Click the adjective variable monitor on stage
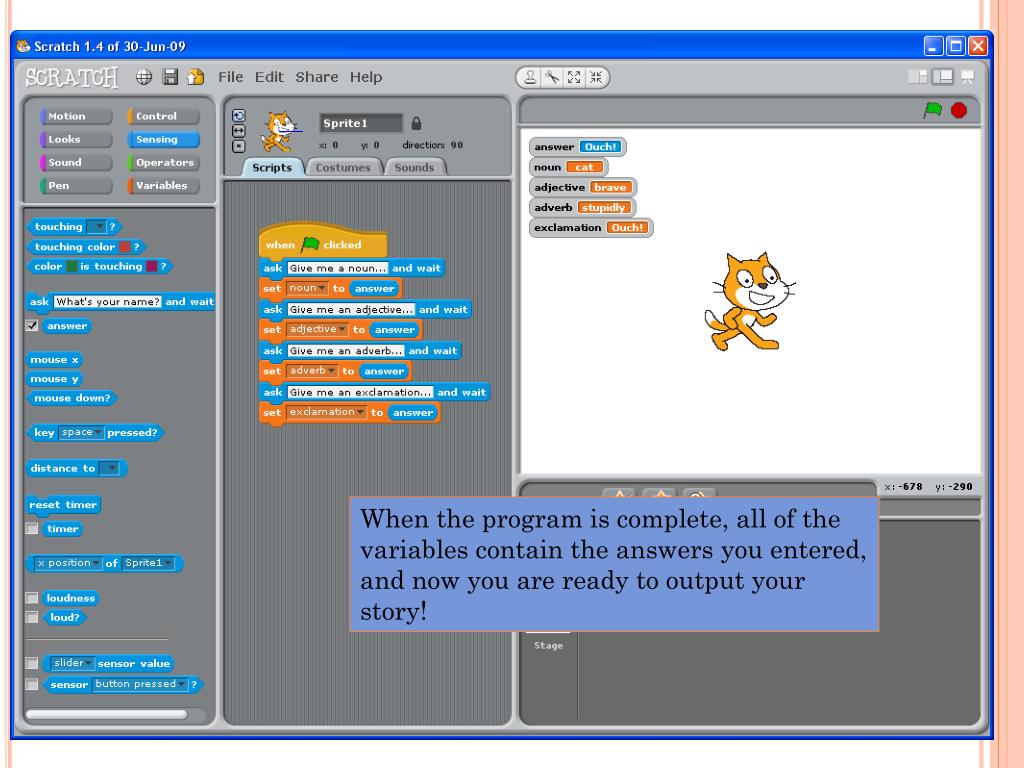The image size is (1024, 768). tap(583, 187)
